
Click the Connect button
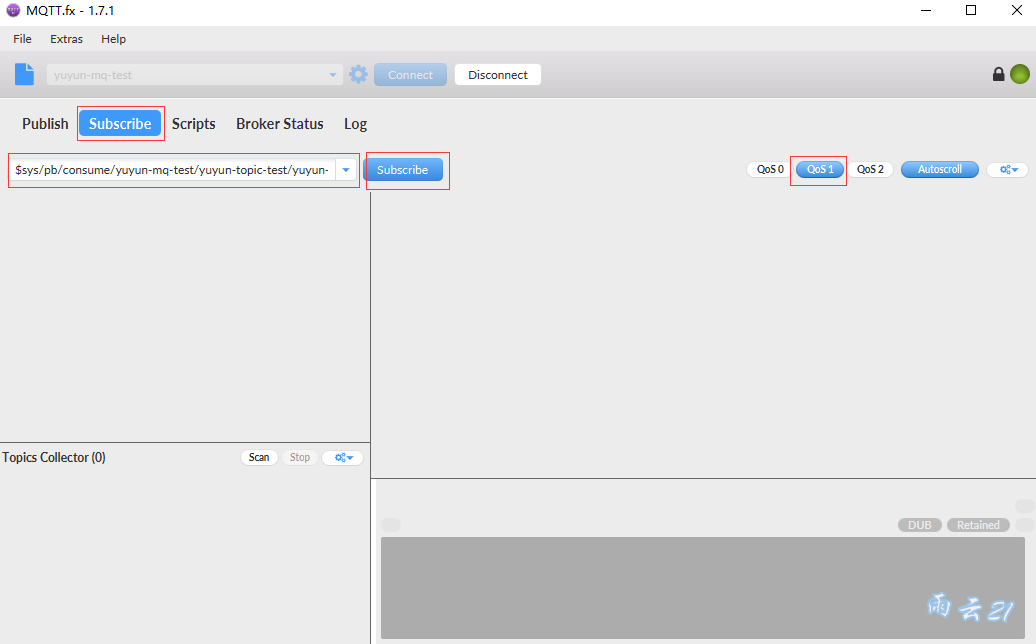coord(410,75)
